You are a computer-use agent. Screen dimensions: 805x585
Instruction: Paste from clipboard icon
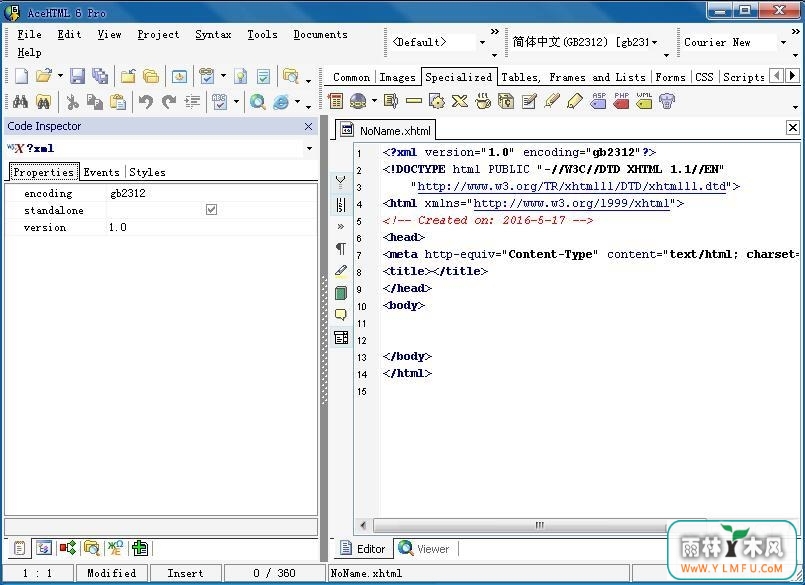pos(118,102)
